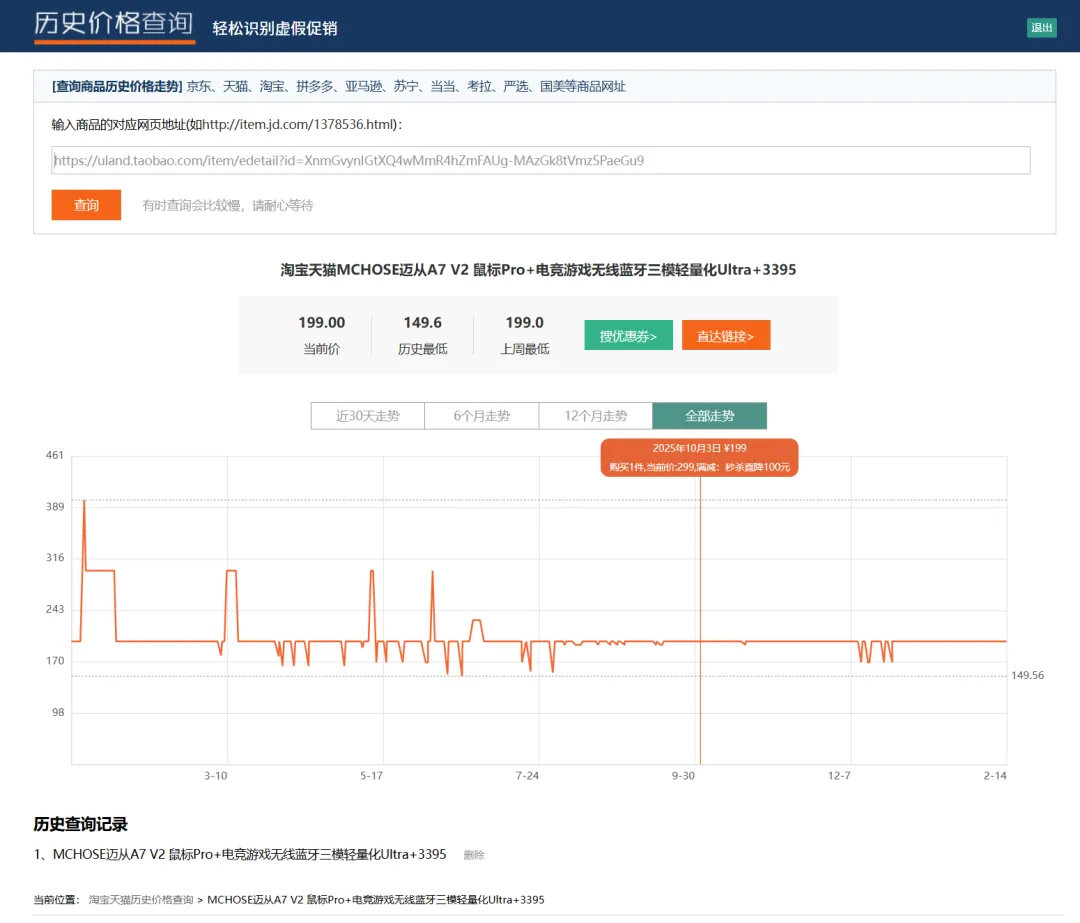Click the 199.0 上周最低 value
Screen dimensions: 1080x923
click(x=524, y=322)
